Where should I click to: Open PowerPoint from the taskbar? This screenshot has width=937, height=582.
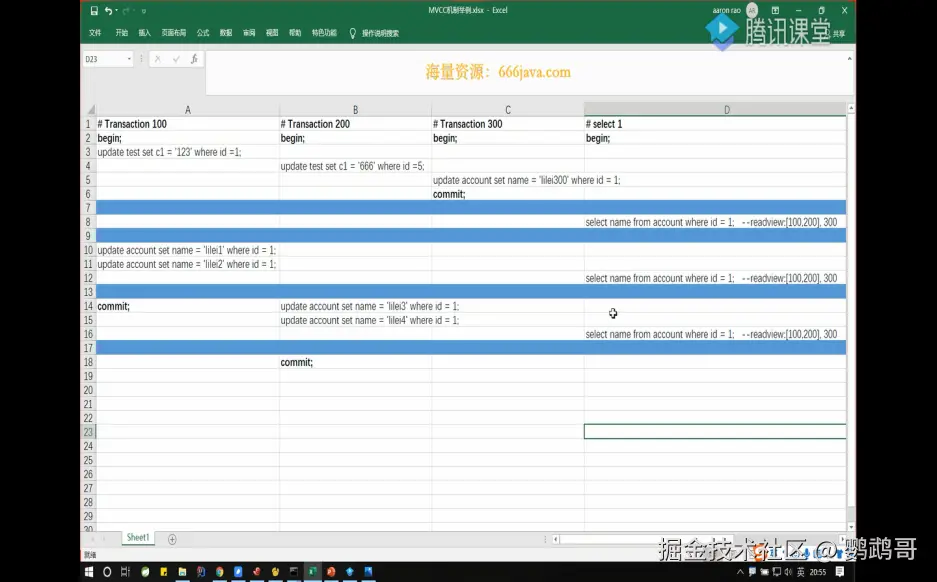click(331, 572)
